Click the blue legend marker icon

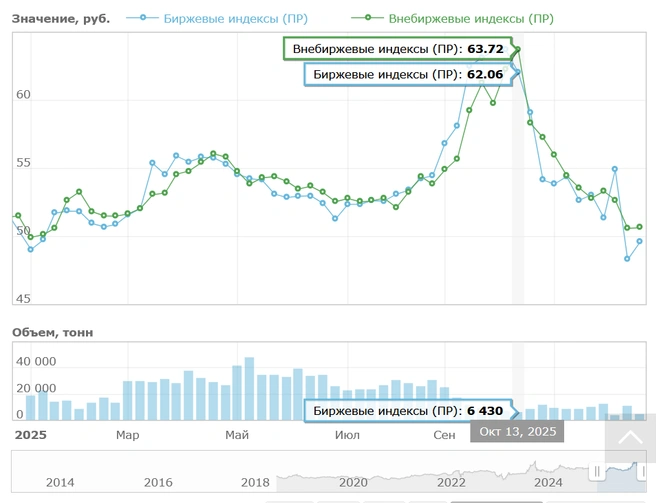coord(143,18)
